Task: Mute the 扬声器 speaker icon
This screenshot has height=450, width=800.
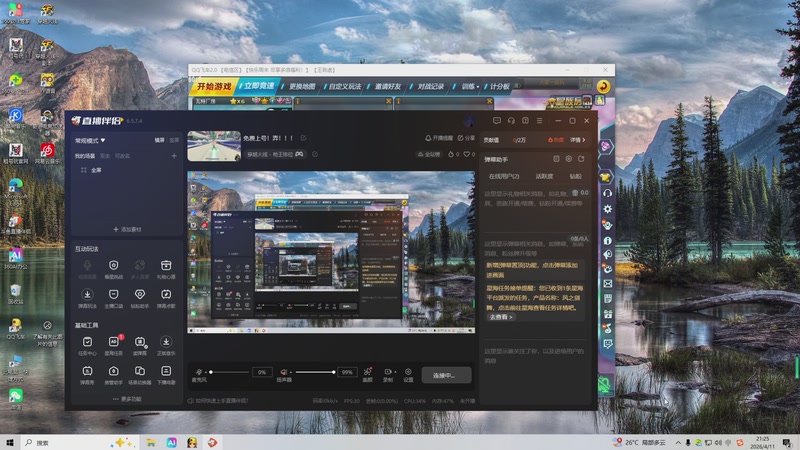Action: (x=284, y=372)
